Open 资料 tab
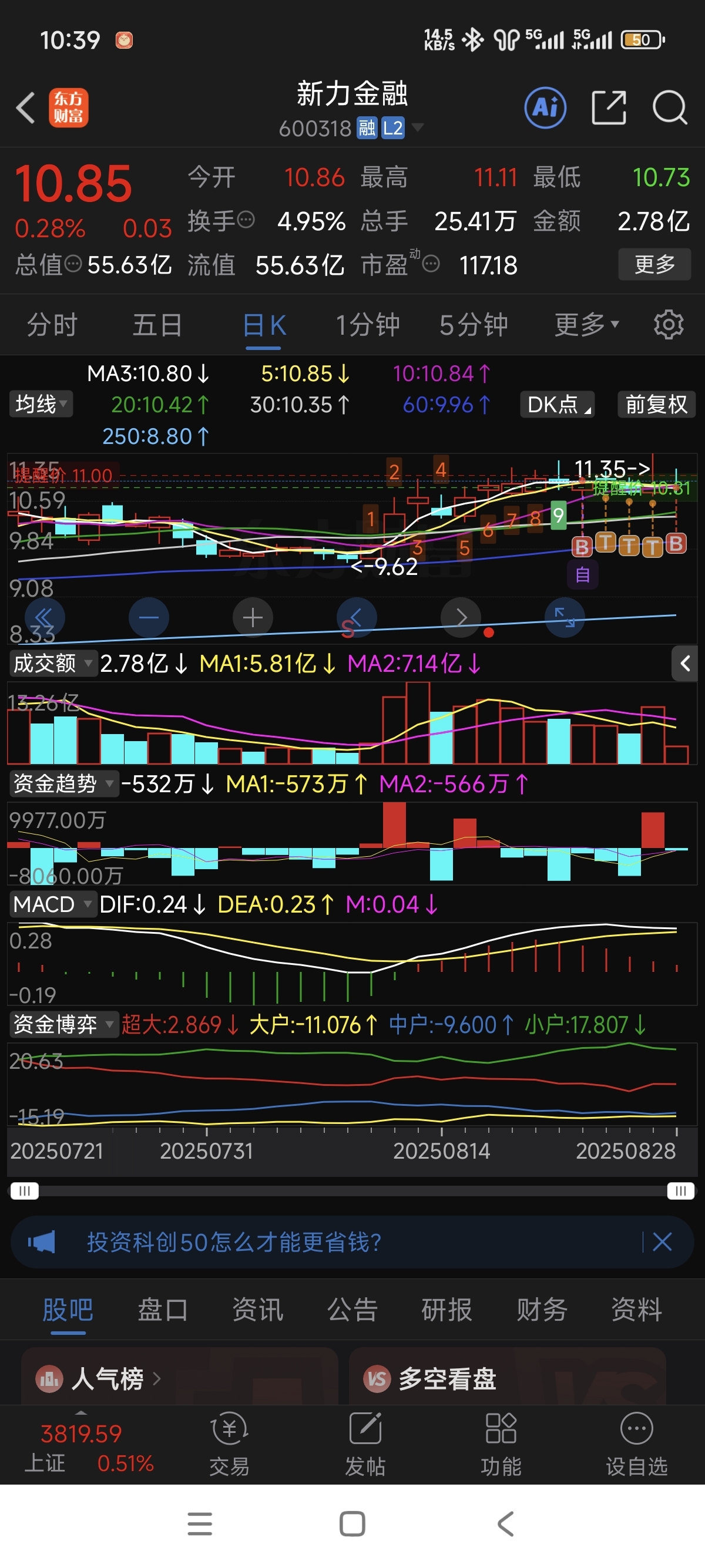Image resolution: width=705 pixels, height=1568 pixels. [x=637, y=1309]
